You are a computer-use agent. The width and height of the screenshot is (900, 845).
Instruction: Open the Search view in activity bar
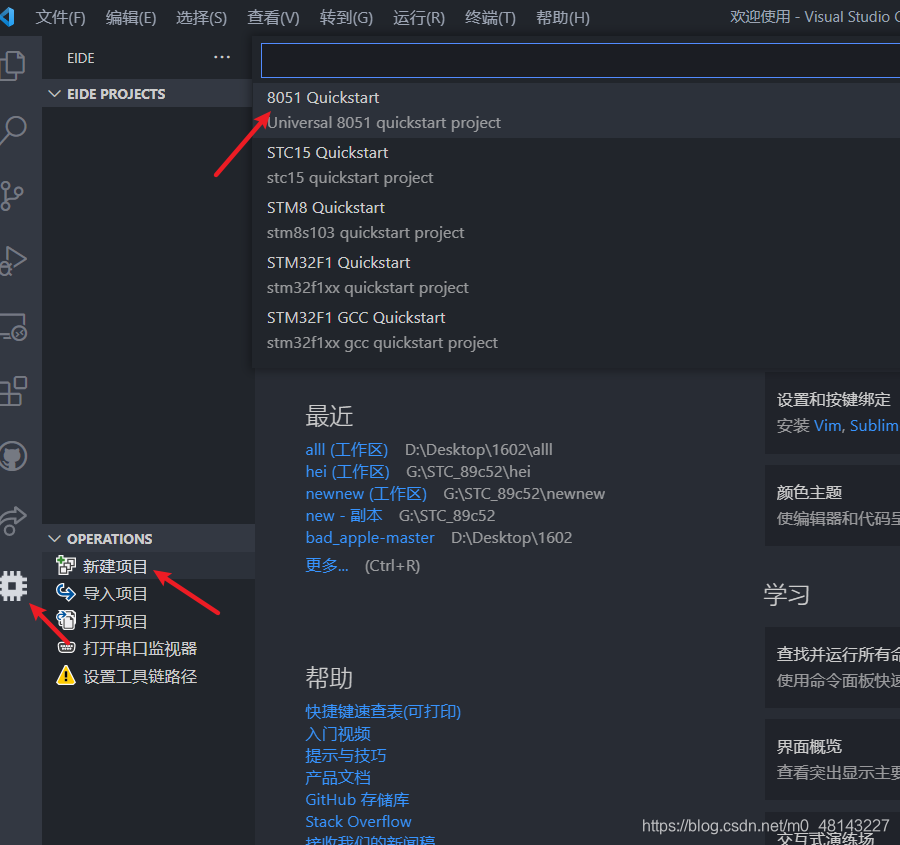point(13,131)
